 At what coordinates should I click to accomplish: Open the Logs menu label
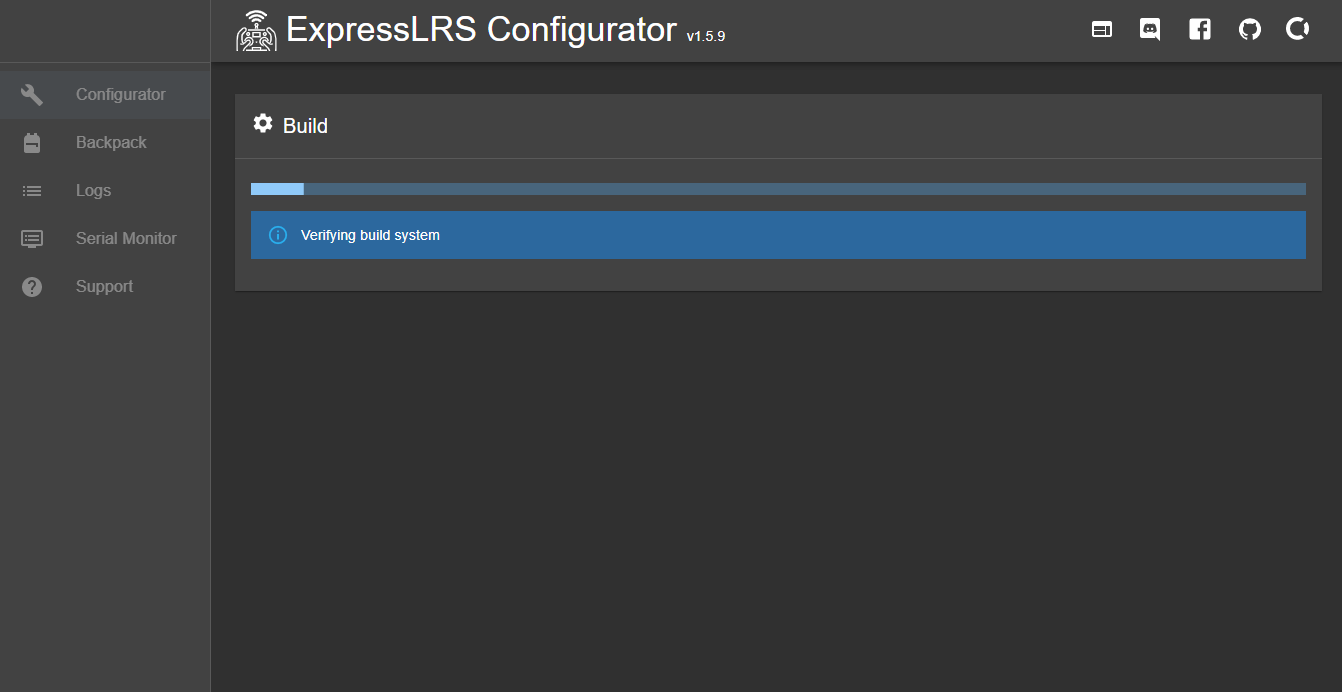(93, 191)
